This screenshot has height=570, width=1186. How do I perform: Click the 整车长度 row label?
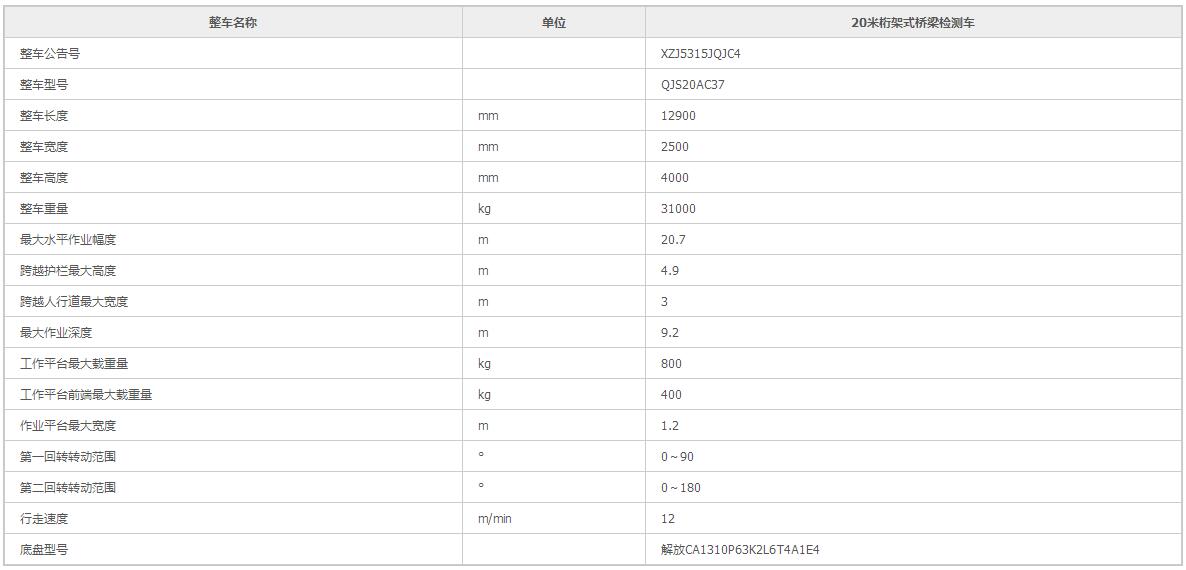[44, 116]
